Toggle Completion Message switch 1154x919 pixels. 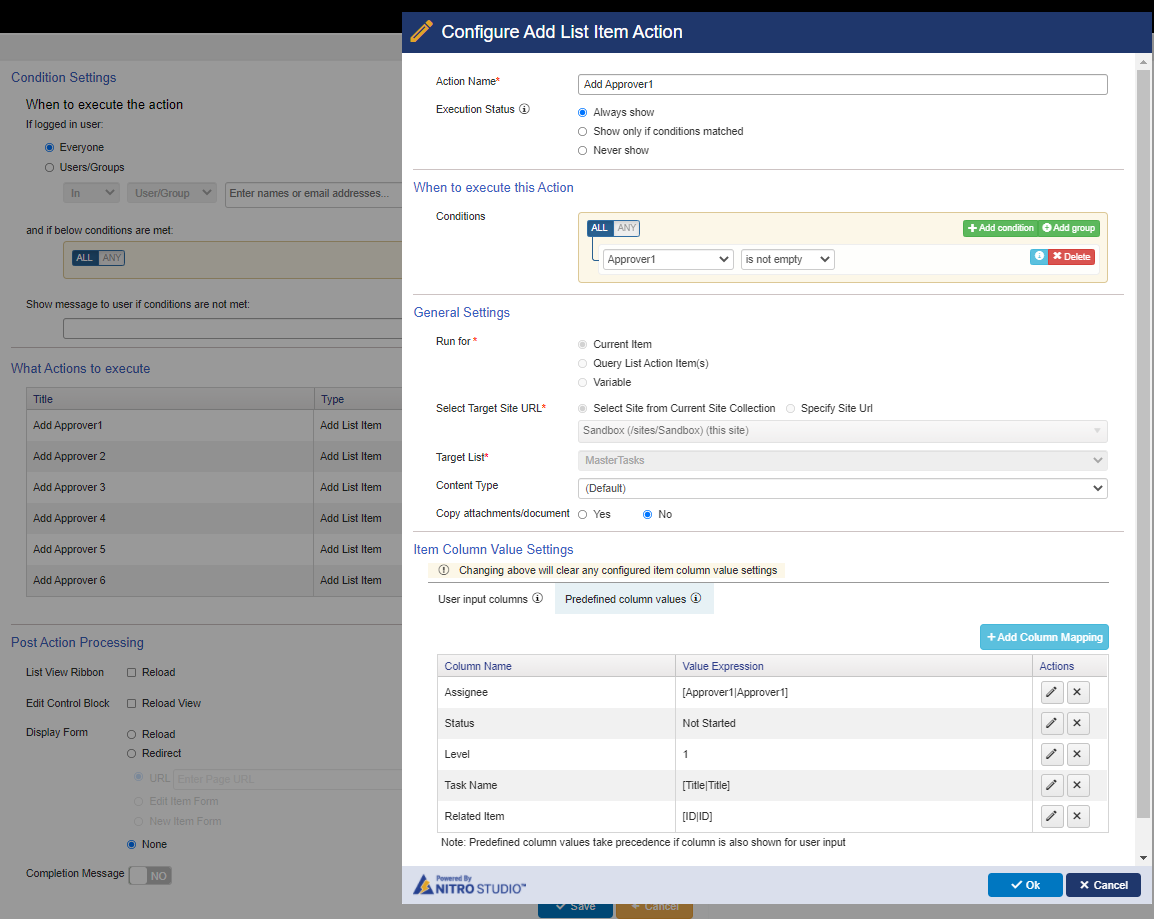point(150,876)
